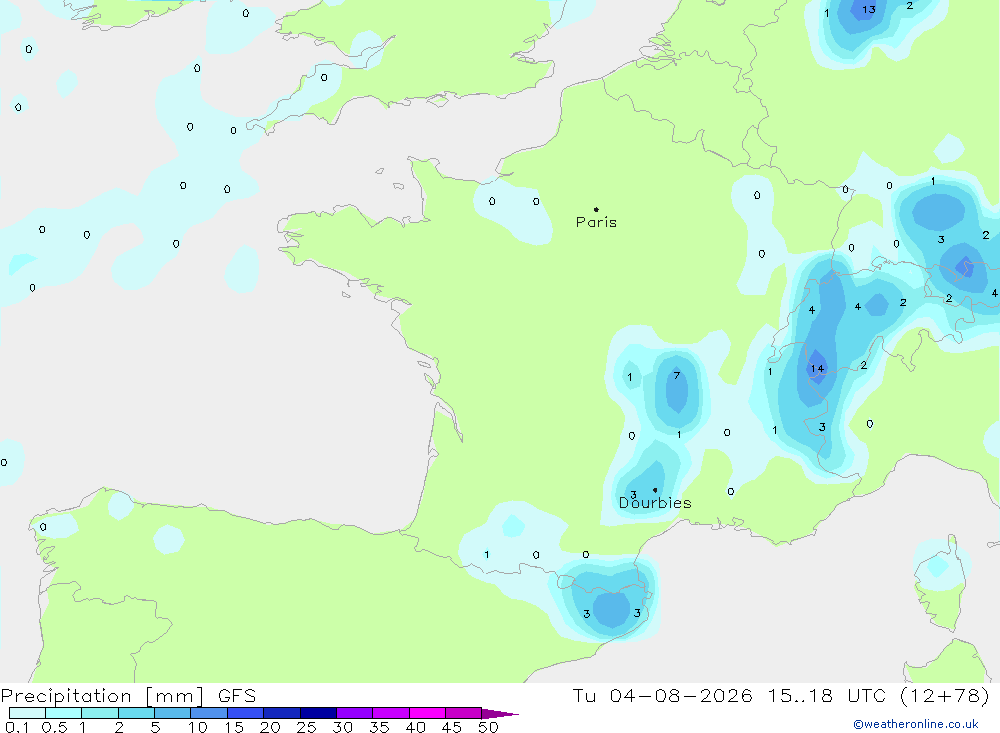The height and width of the screenshot is (733, 1000).
Task: Click the legend label 35
Action: (379, 727)
